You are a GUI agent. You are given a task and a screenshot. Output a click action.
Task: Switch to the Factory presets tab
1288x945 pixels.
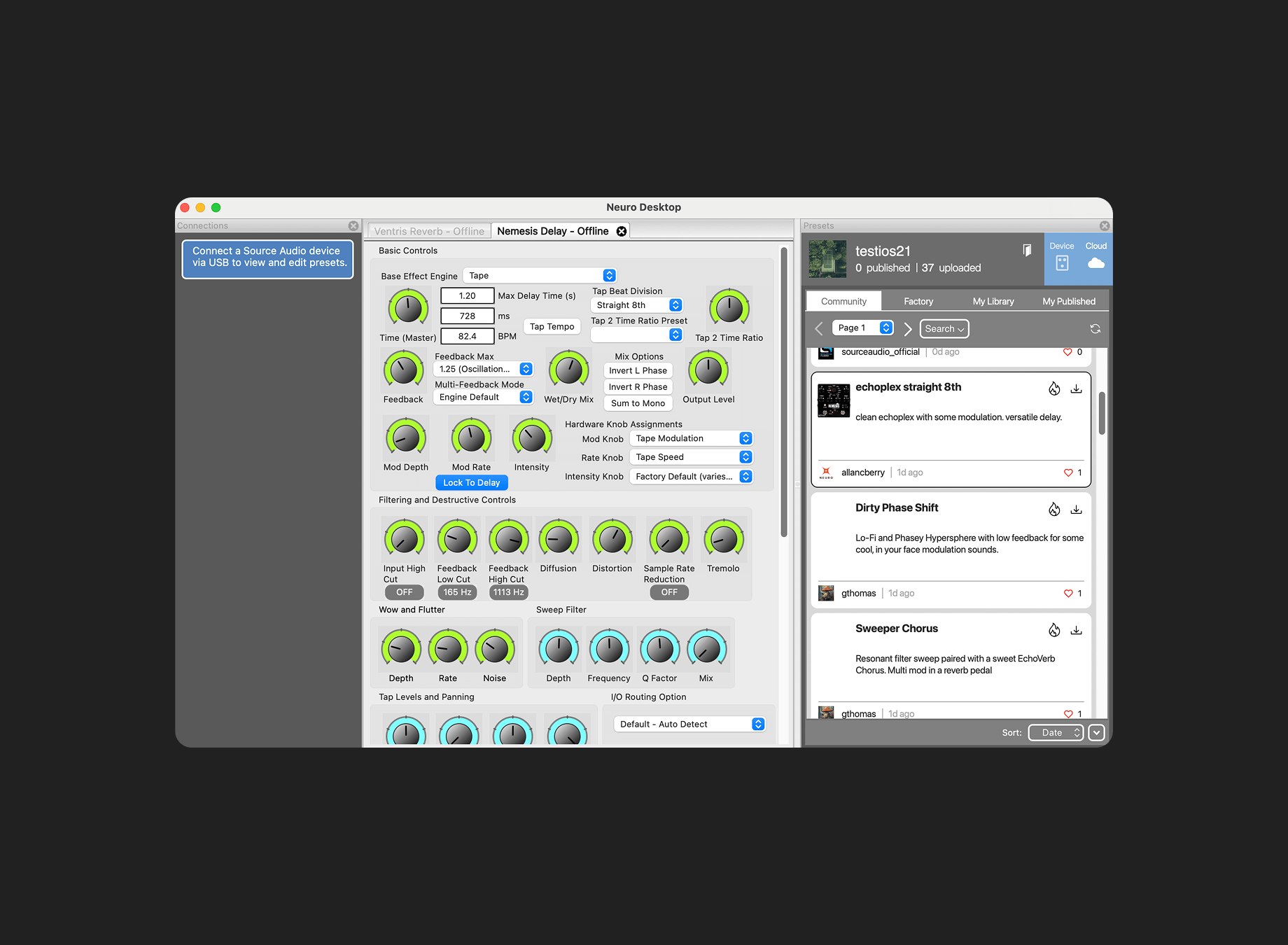coord(918,302)
